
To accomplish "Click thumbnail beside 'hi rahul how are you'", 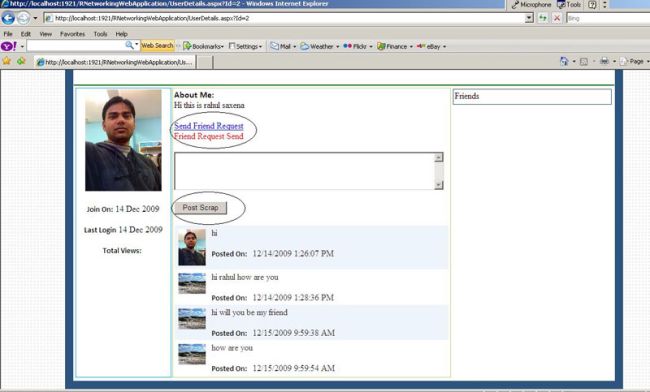I will [192, 283].
